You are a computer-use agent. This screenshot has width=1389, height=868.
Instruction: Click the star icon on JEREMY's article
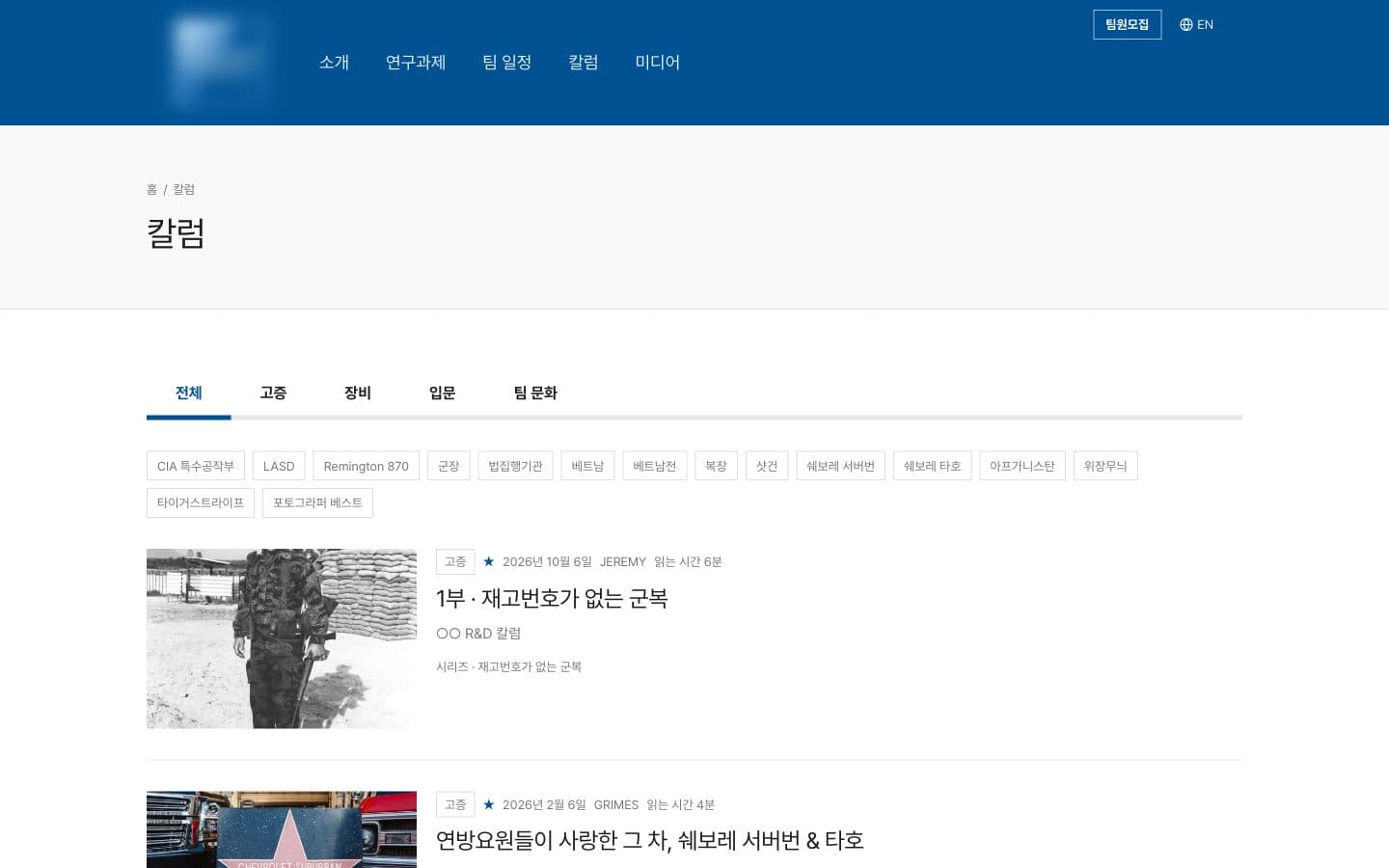click(489, 561)
